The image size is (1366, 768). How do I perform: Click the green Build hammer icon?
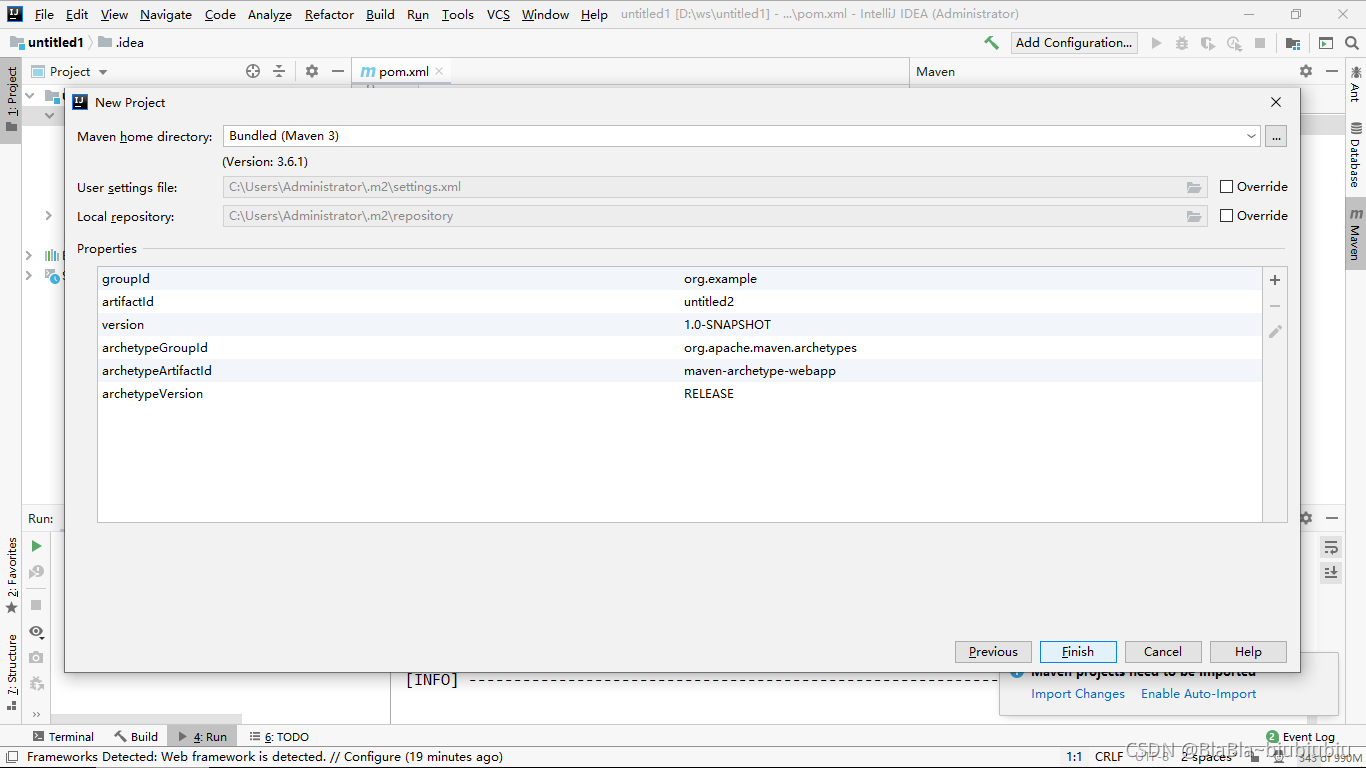coord(991,43)
